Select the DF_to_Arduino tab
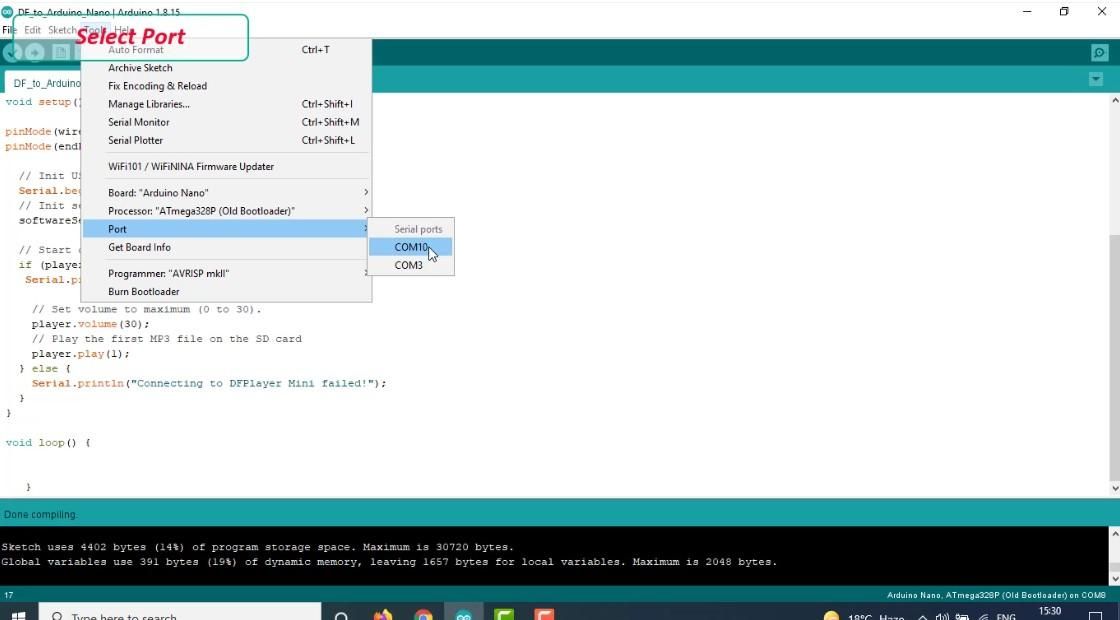 point(47,83)
